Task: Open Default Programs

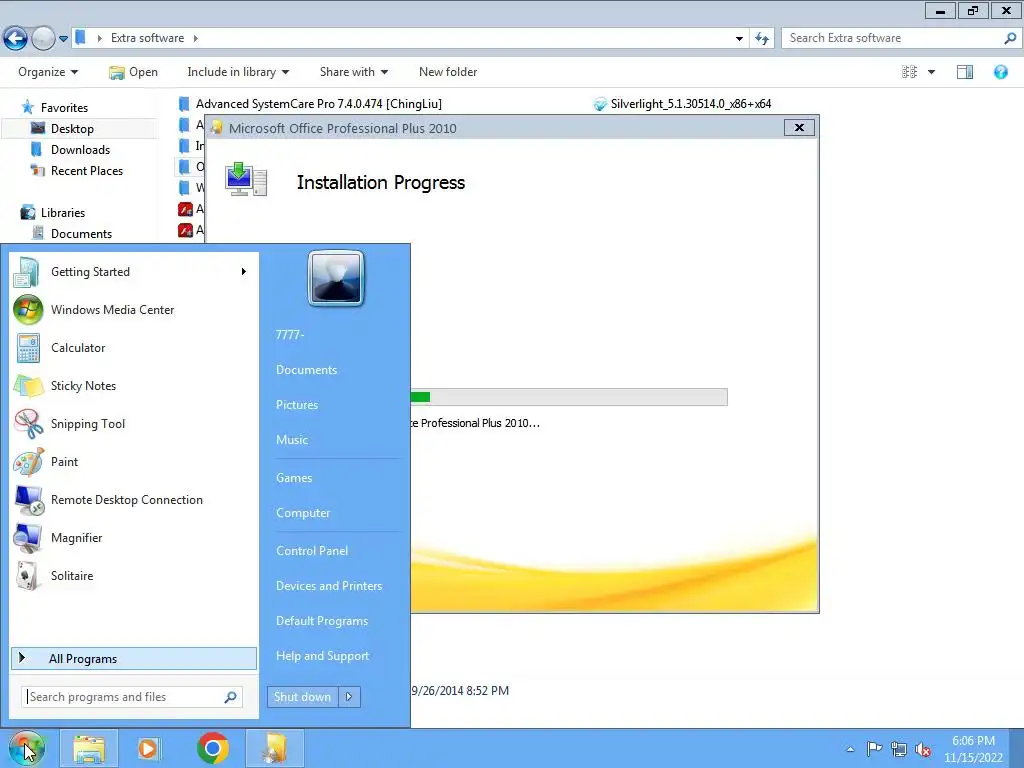Action: pyautogui.click(x=322, y=621)
